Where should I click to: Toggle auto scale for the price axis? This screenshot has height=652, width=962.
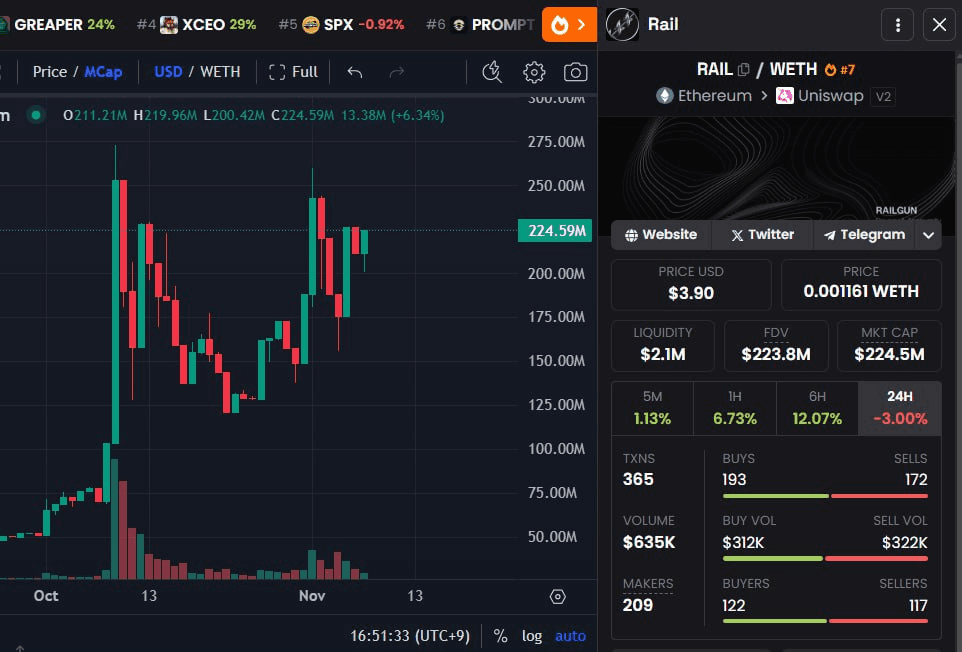(x=570, y=636)
